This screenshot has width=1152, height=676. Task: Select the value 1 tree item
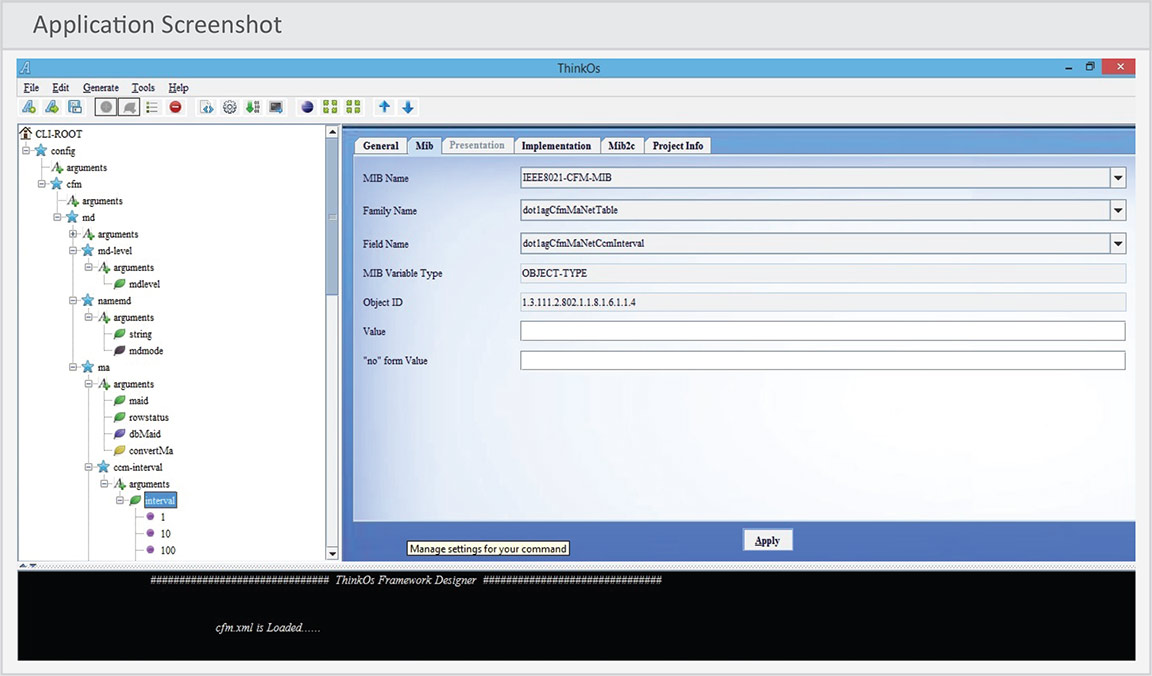[x=163, y=517]
